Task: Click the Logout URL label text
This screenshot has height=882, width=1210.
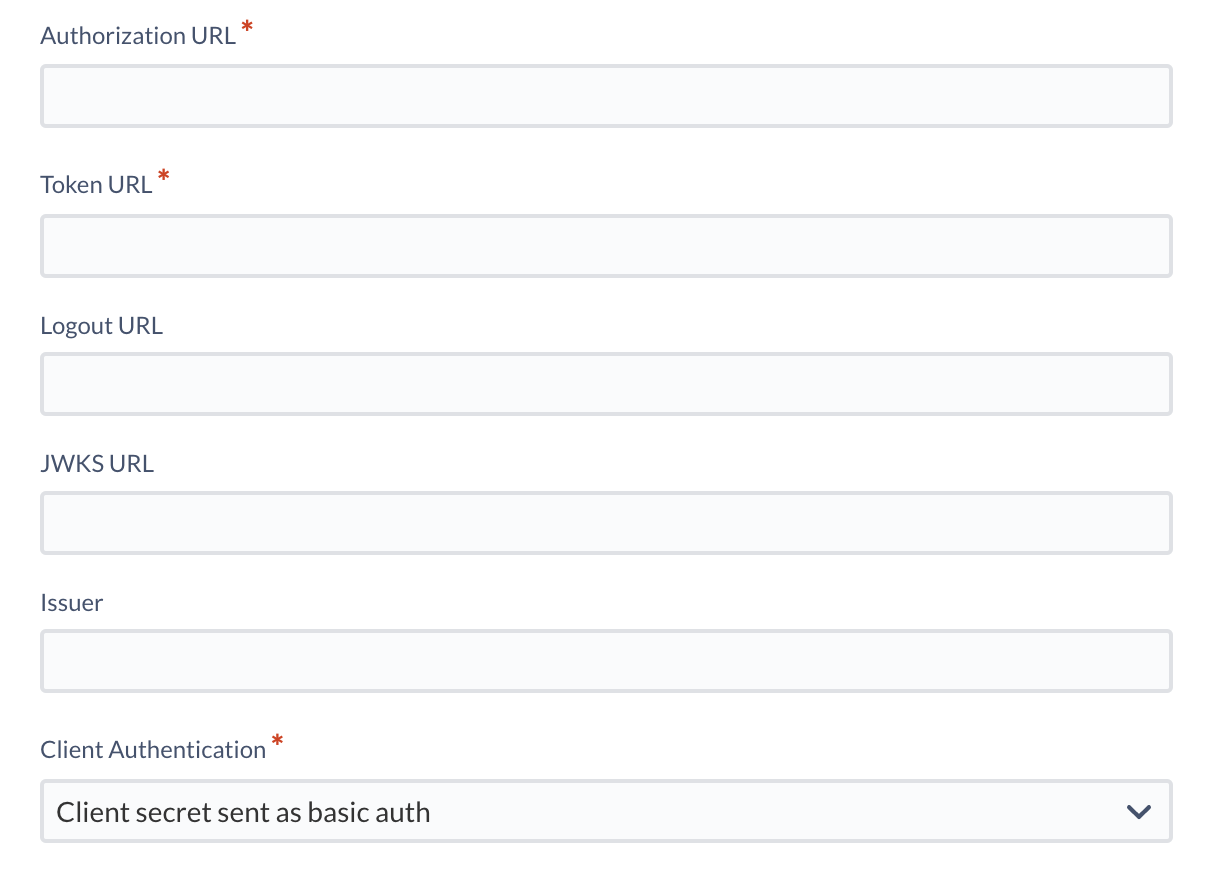Action: [101, 326]
